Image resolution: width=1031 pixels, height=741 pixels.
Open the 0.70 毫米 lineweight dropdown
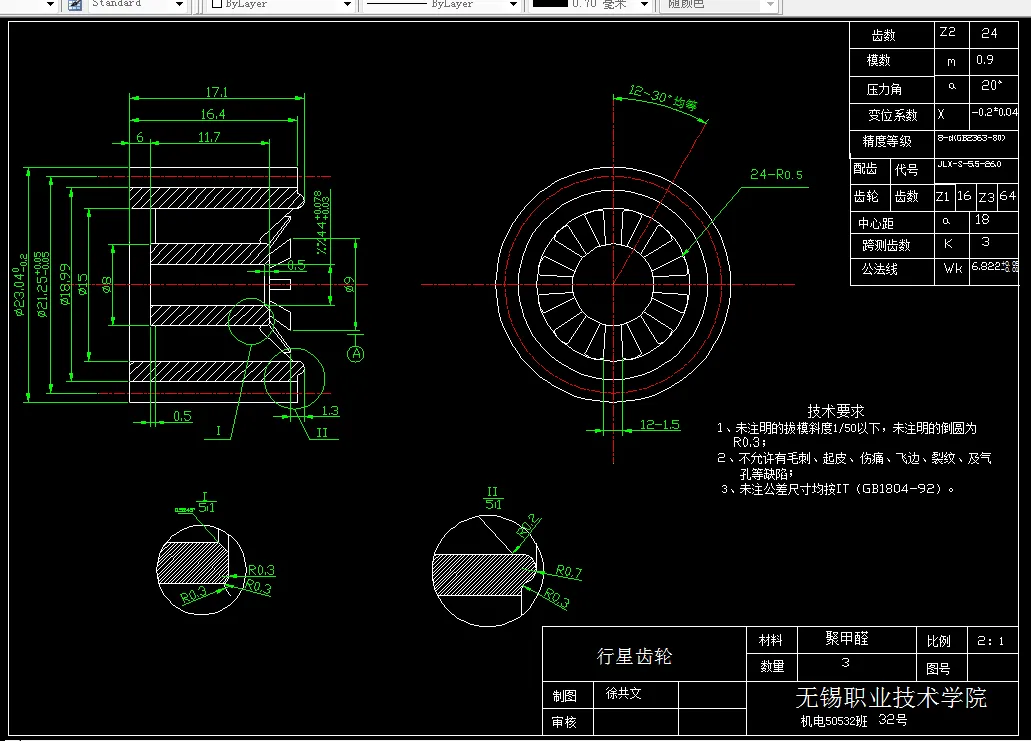coord(644,5)
